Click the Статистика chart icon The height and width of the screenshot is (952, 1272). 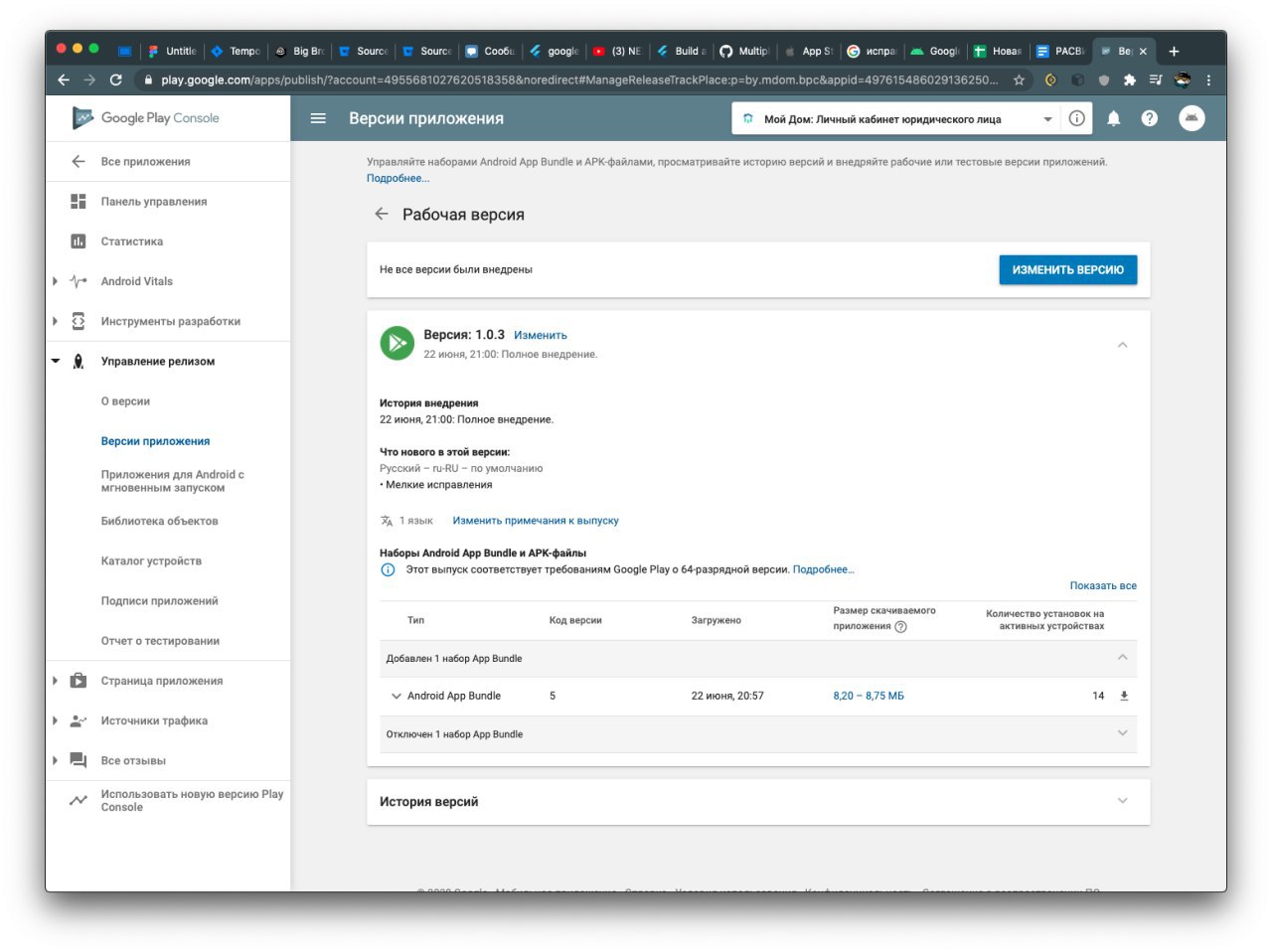pyautogui.click(x=79, y=241)
